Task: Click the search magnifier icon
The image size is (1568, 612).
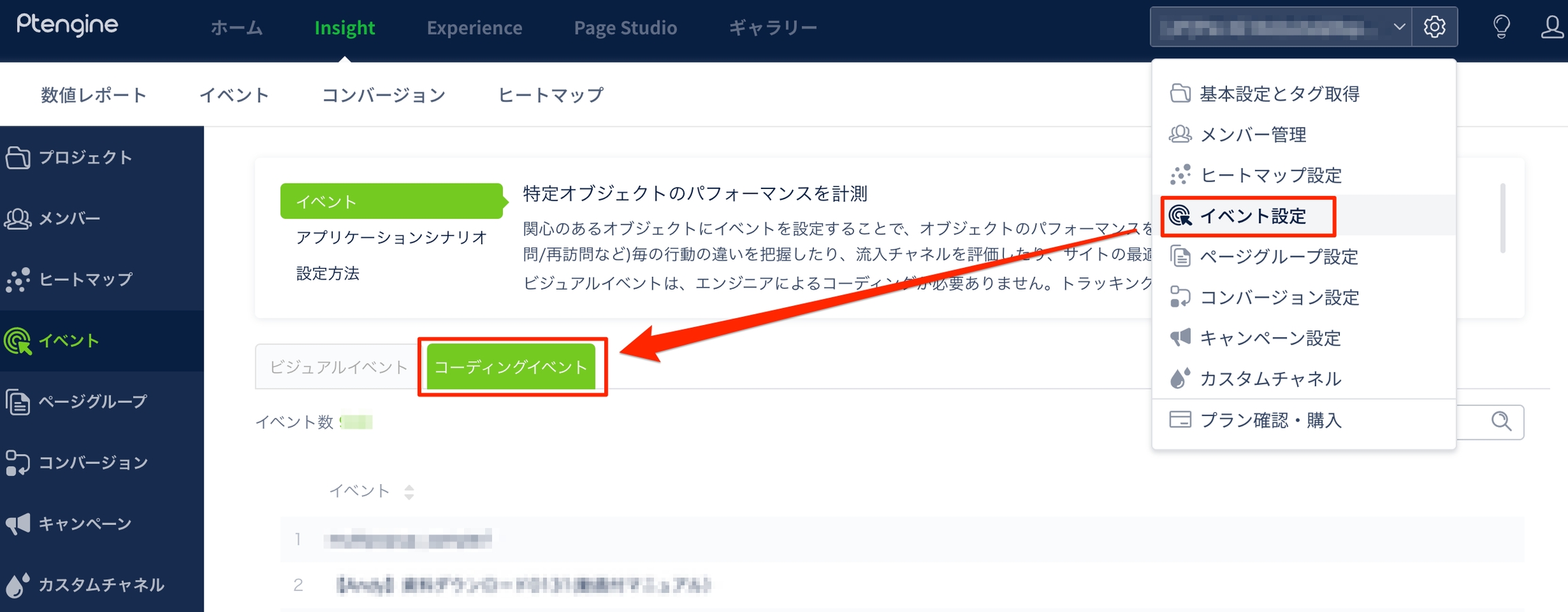Action: click(x=1501, y=422)
